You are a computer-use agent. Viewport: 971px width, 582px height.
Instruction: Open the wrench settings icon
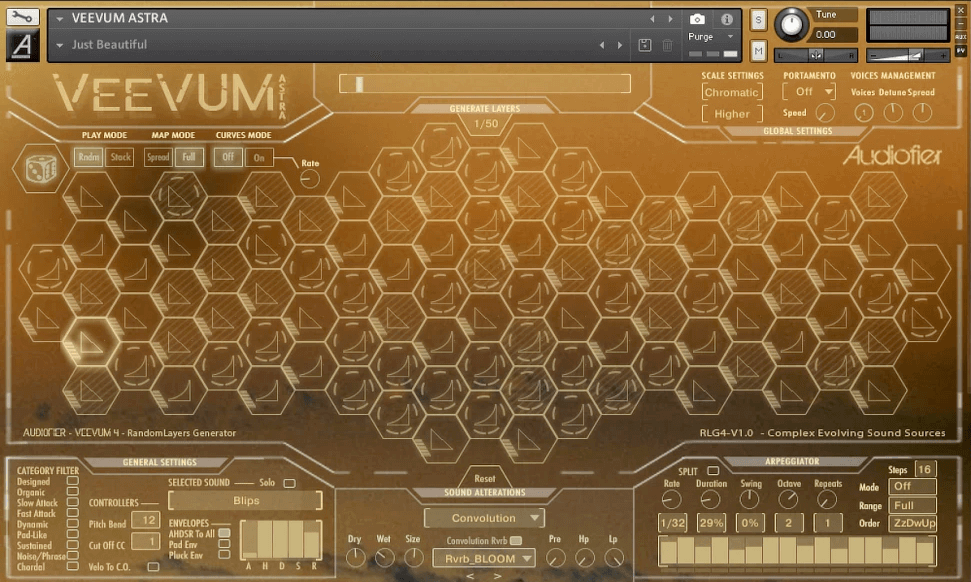[x=23, y=17]
